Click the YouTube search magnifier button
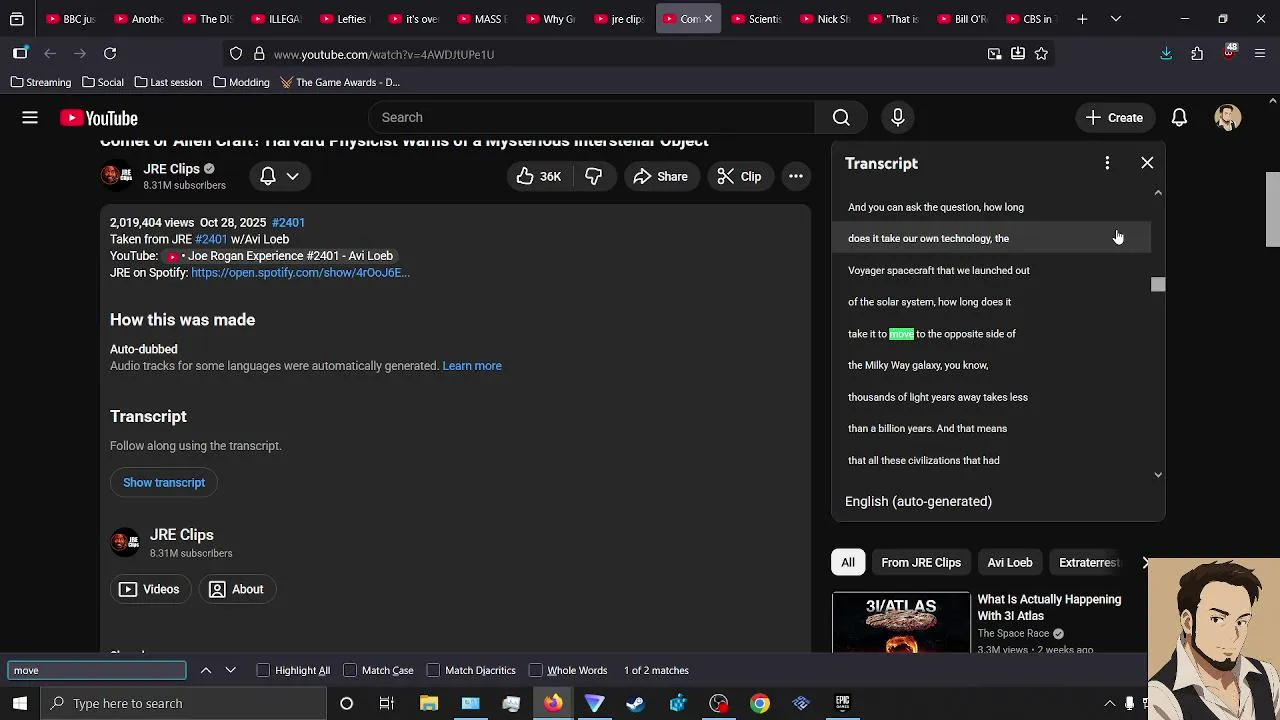 point(841,118)
